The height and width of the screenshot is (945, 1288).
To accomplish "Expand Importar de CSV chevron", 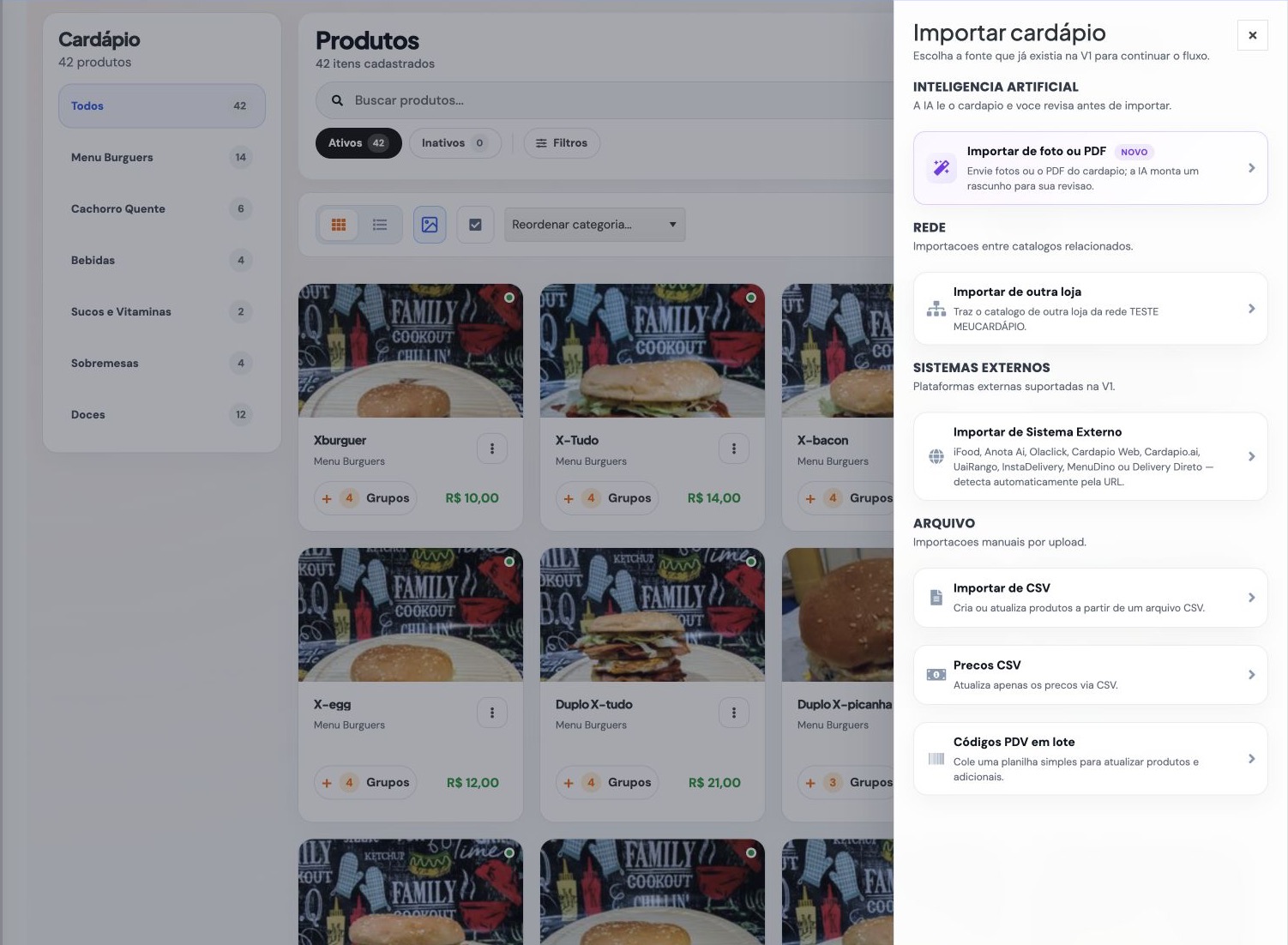I will (1252, 598).
